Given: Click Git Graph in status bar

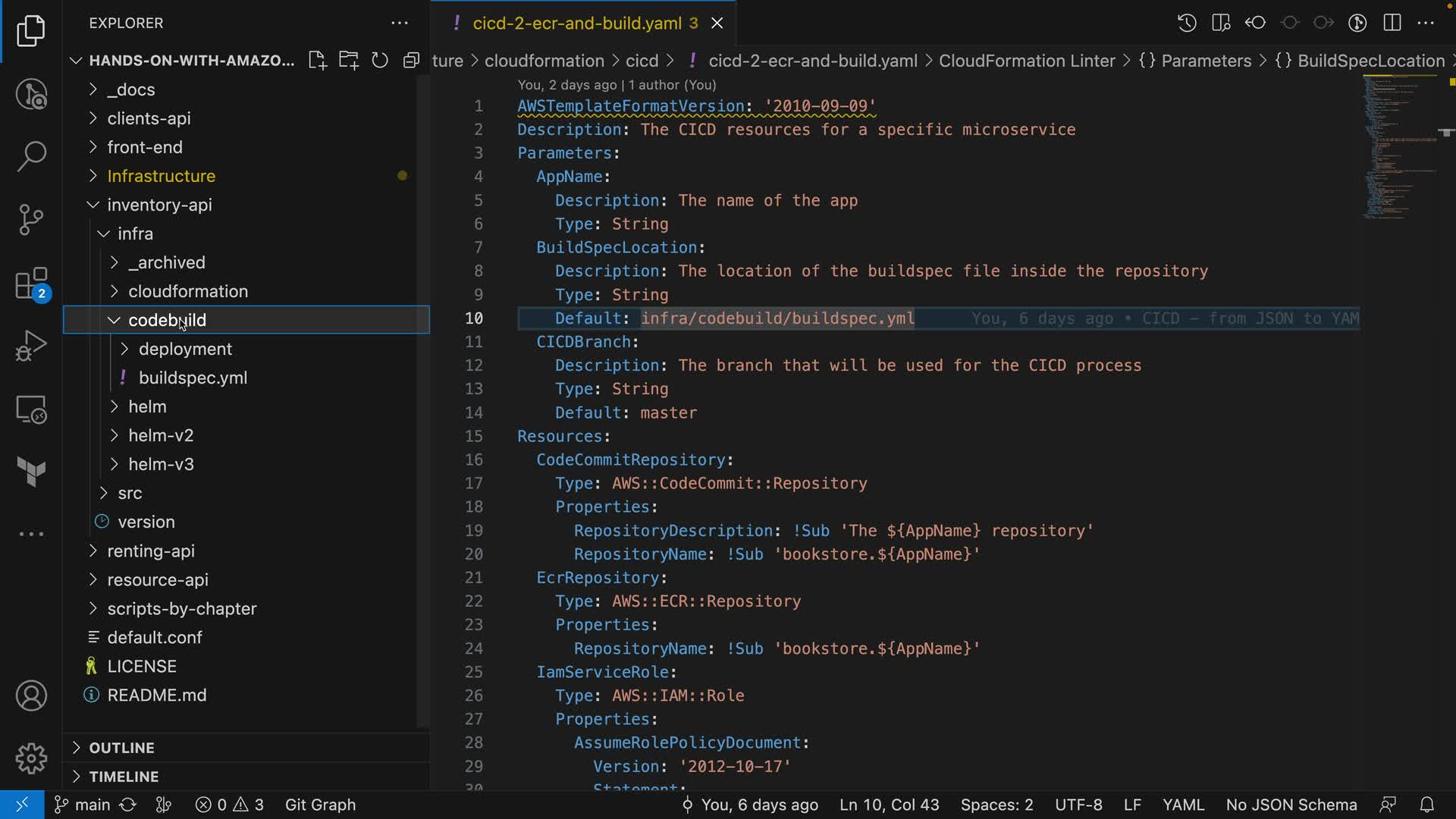Looking at the screenshot, I should 320,805.
